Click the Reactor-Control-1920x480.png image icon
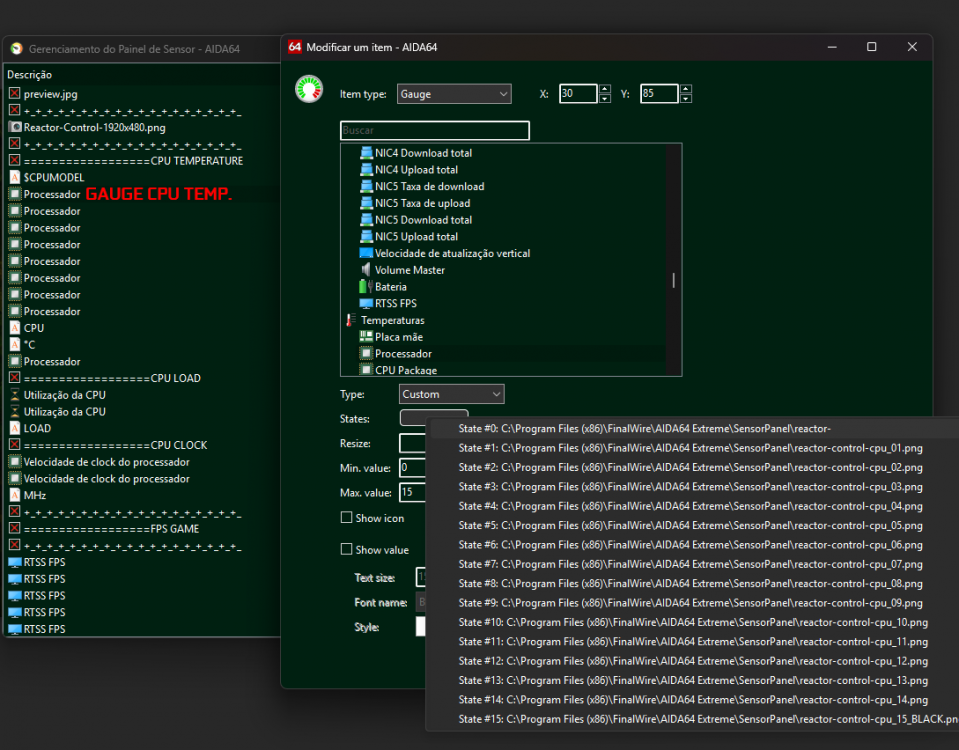This screenshot has width=959, height=750. pos(15,127)
